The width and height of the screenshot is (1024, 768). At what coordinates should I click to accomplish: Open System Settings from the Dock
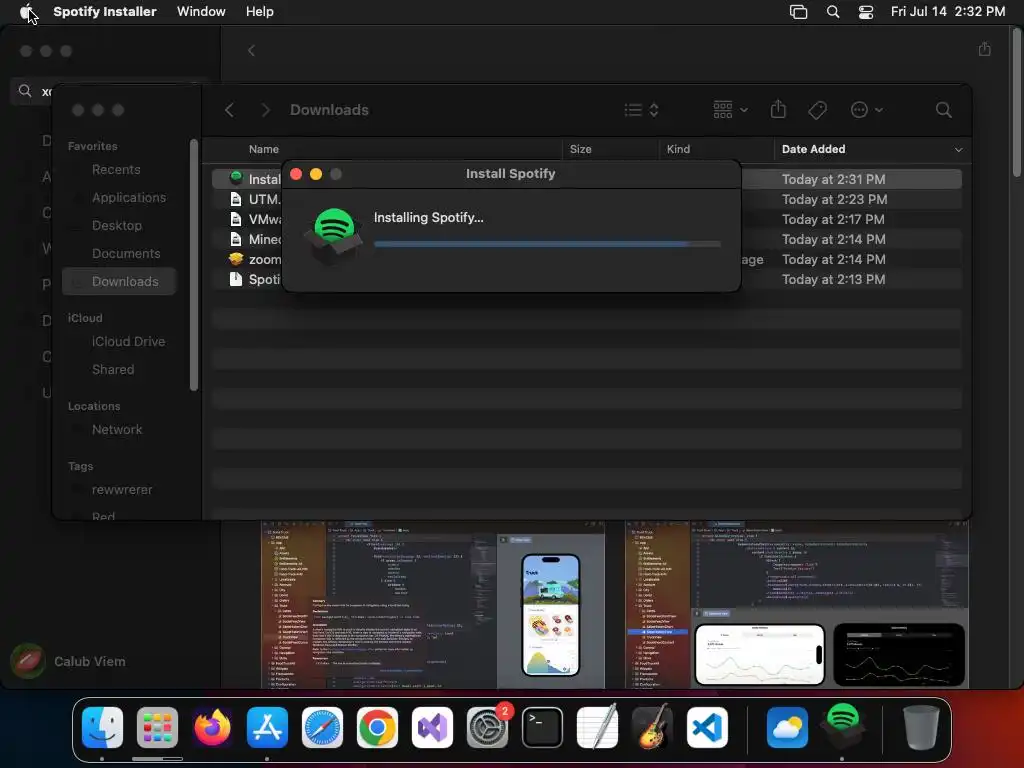coord(488,727)
